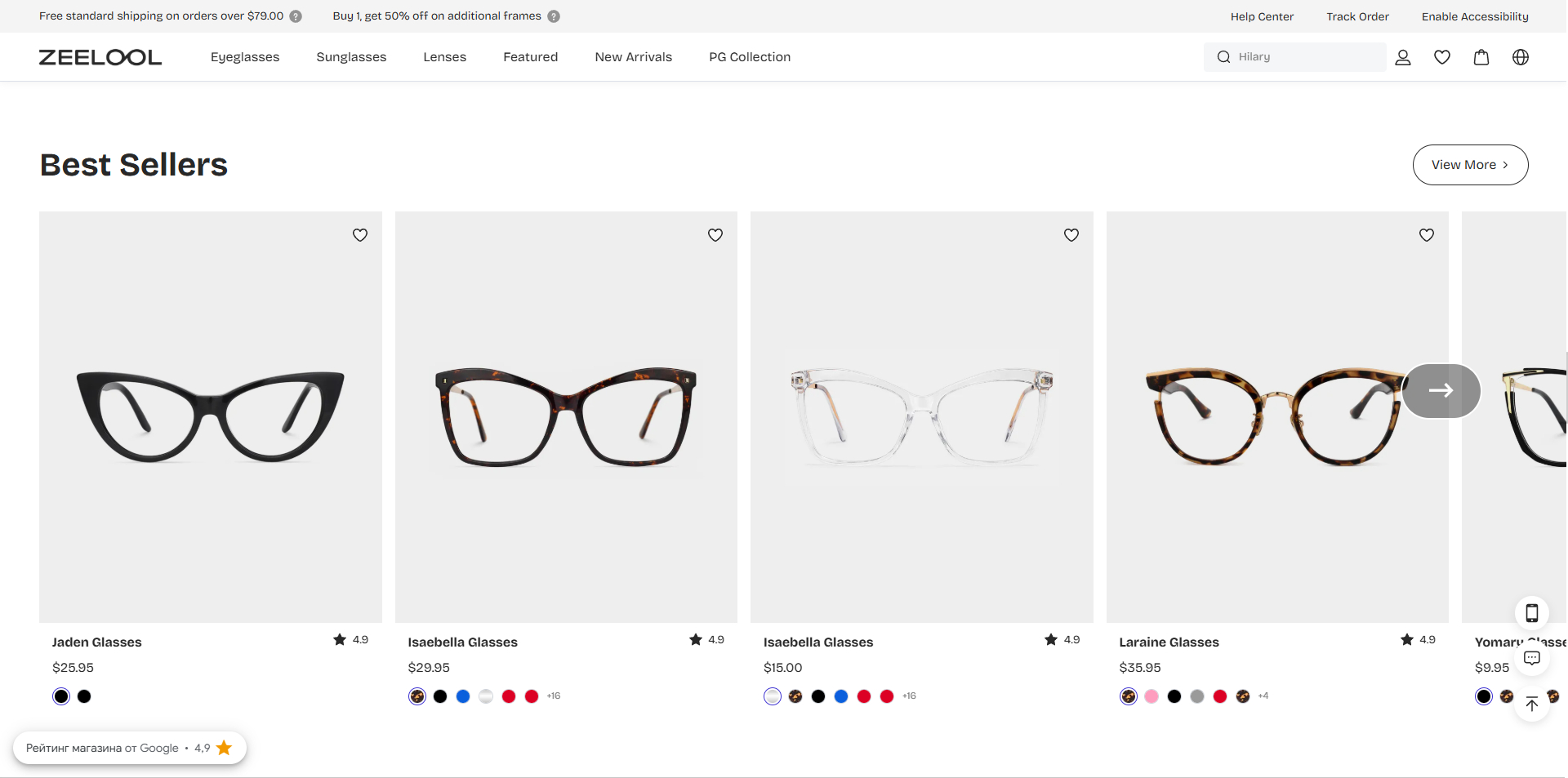Open the New Arrivals menu item

pyautogui.click(x=633, y=57)
